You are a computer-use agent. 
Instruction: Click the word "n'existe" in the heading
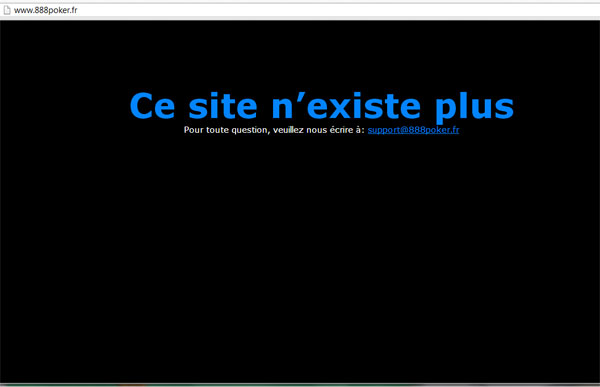click(x=346, y=106)
